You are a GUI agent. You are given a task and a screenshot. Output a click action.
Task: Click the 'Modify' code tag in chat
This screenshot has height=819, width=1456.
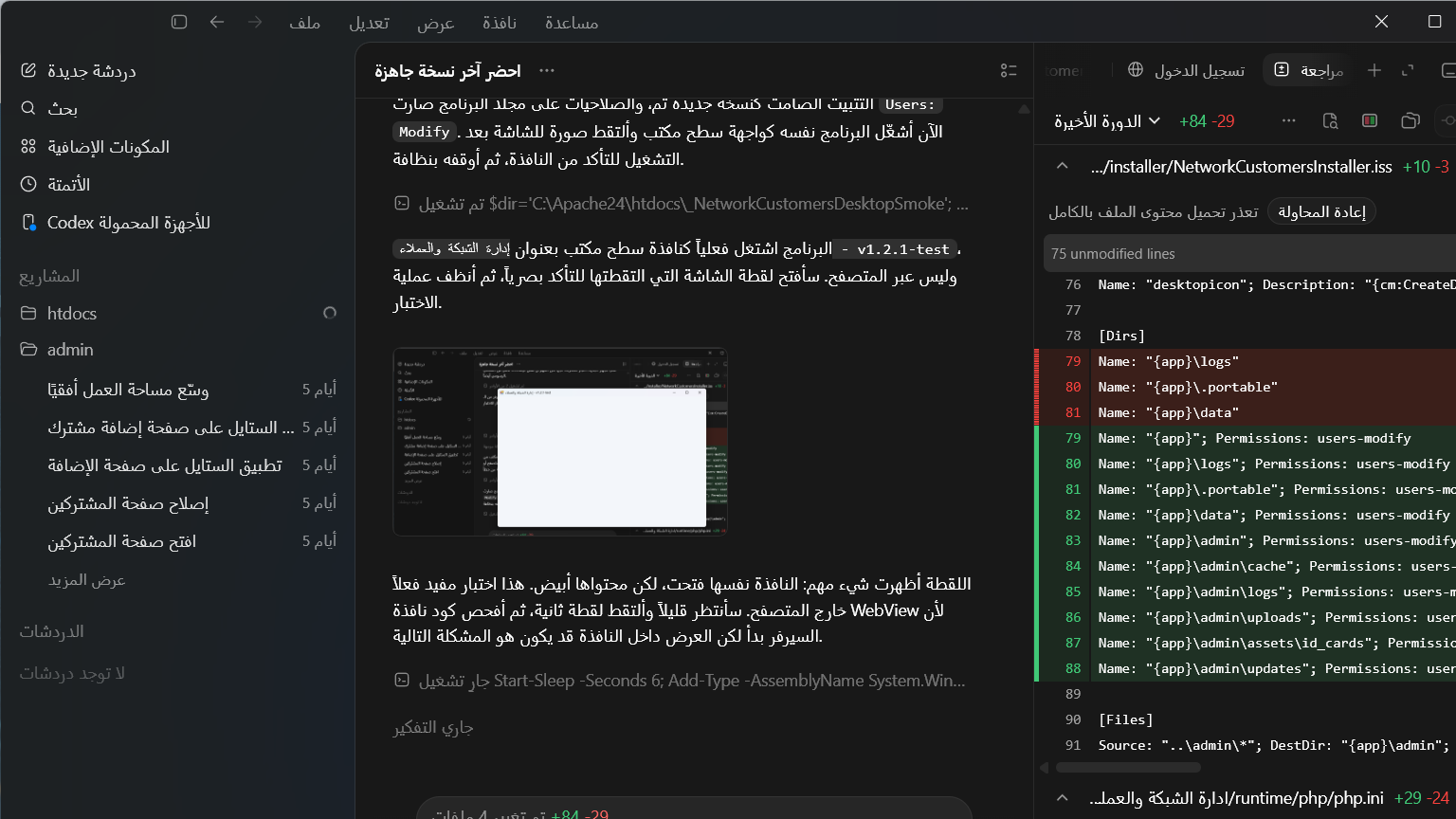(424, 132)
